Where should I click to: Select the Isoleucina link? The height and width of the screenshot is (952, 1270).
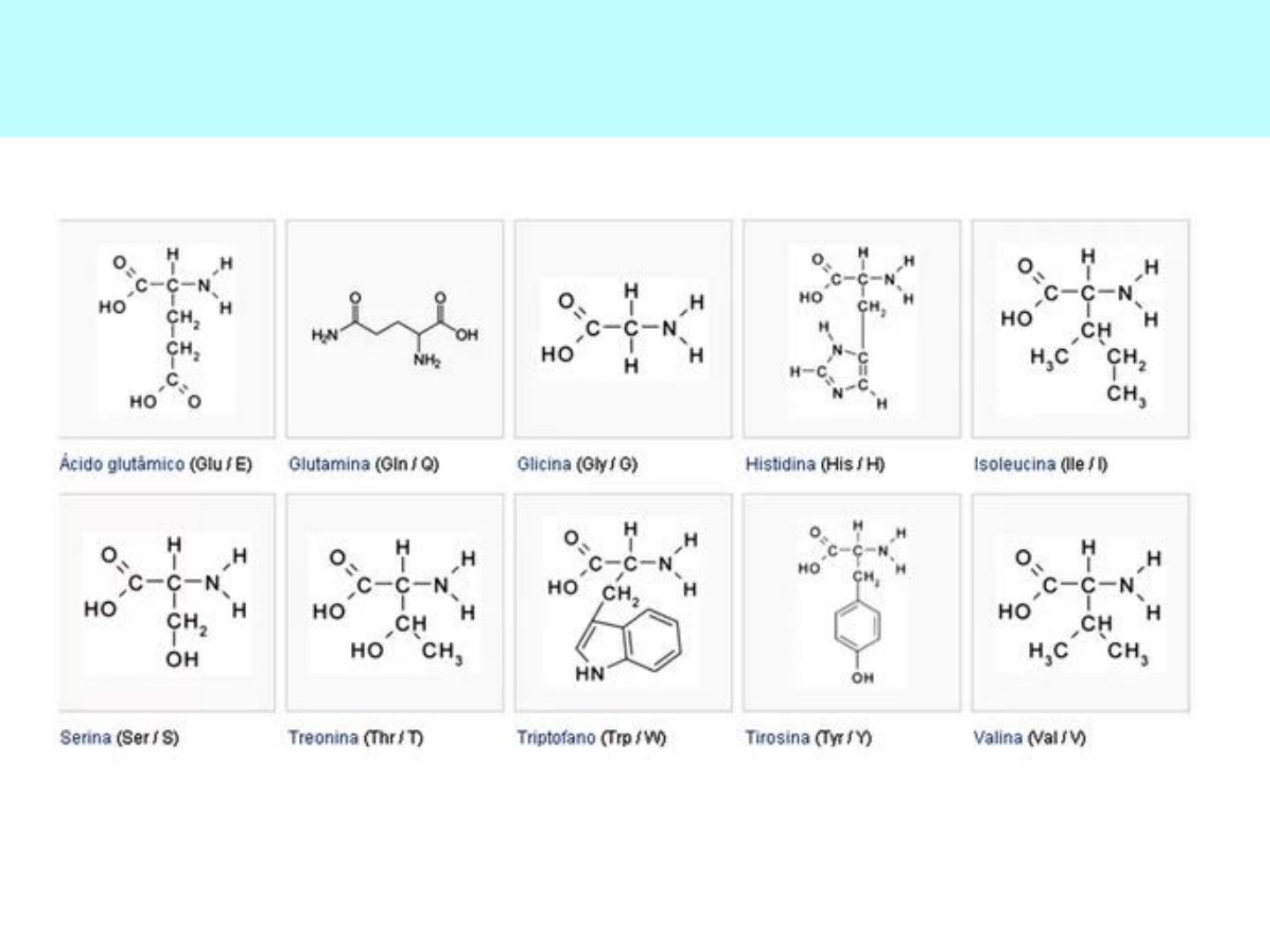point(1014,464)
